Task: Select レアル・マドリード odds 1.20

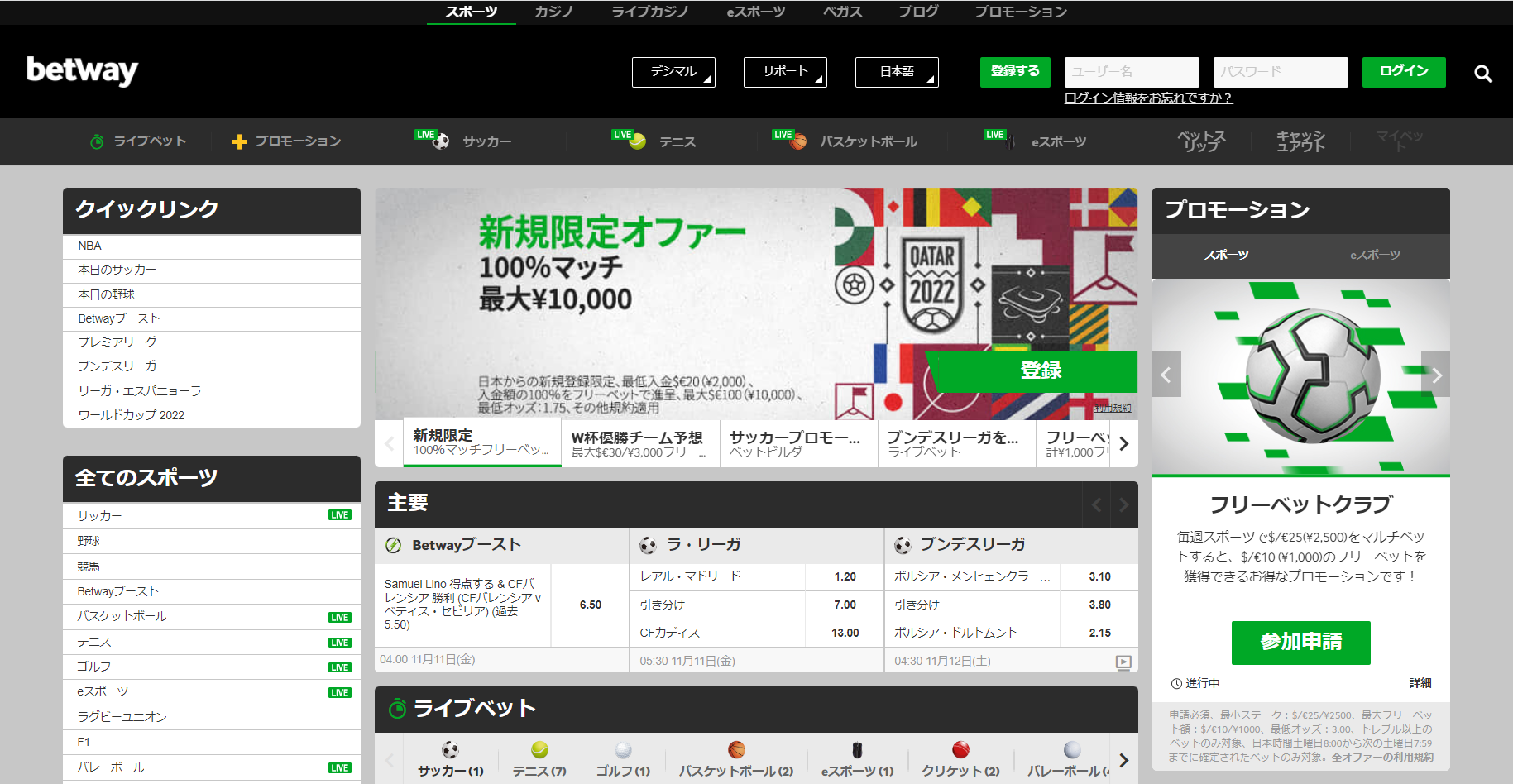Action: point(845,576)
